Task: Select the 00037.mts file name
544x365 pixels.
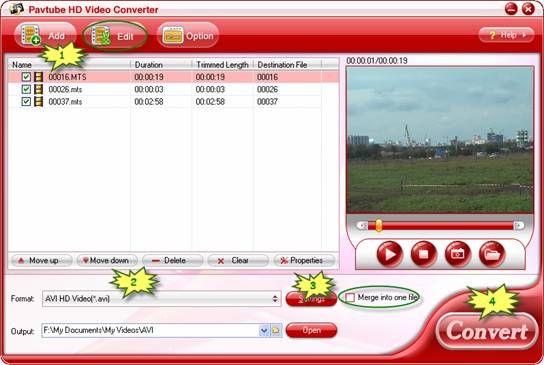Action: click(65, 102)
